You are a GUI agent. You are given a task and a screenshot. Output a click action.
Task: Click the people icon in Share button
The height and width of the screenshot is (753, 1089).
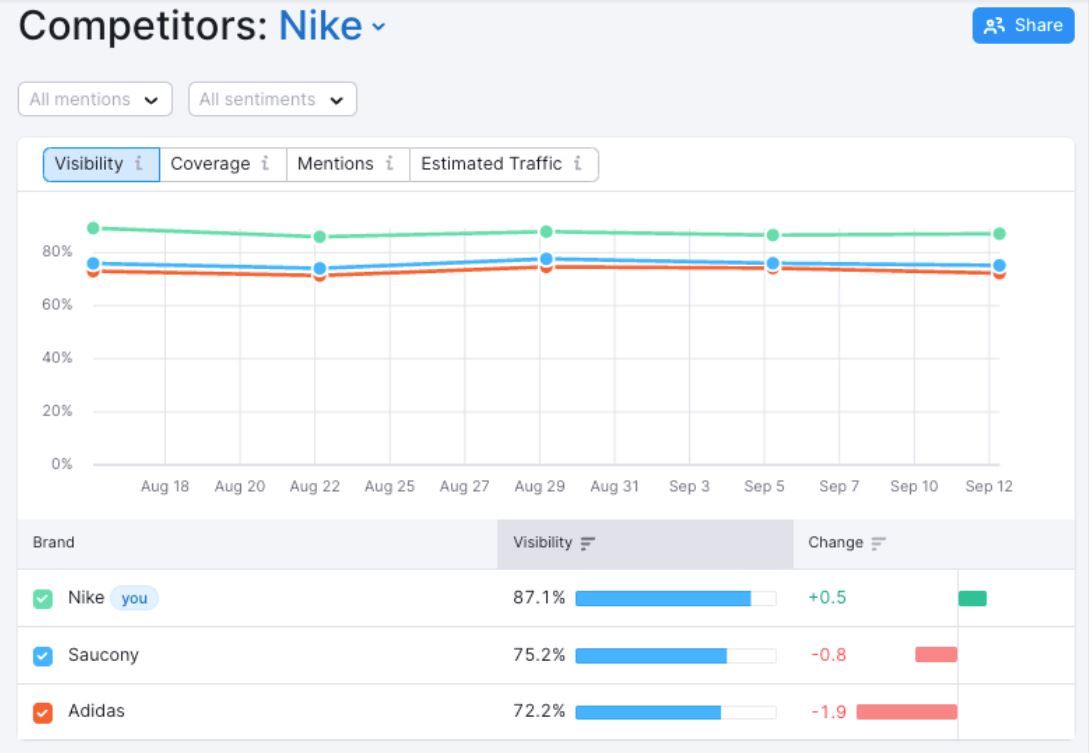click(x=995, y=26)
